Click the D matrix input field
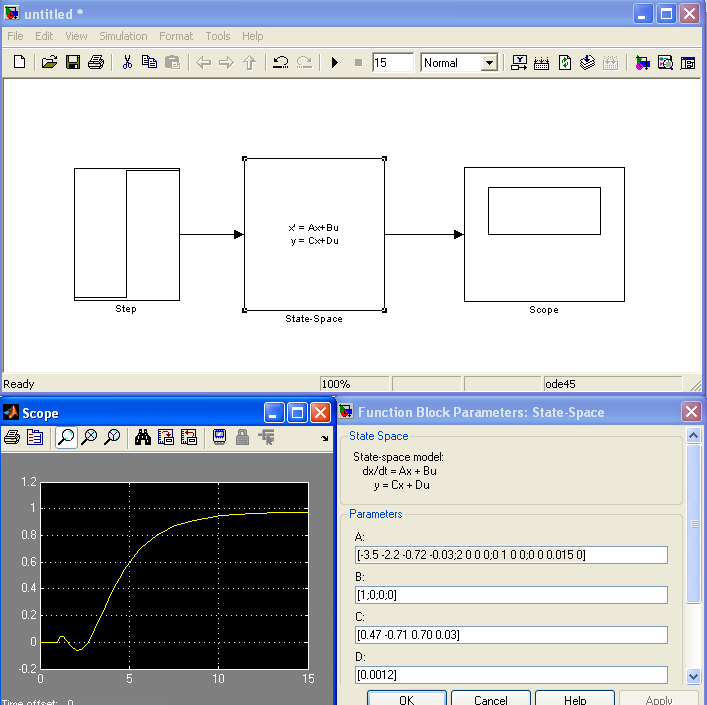 (x=511, y=675)
